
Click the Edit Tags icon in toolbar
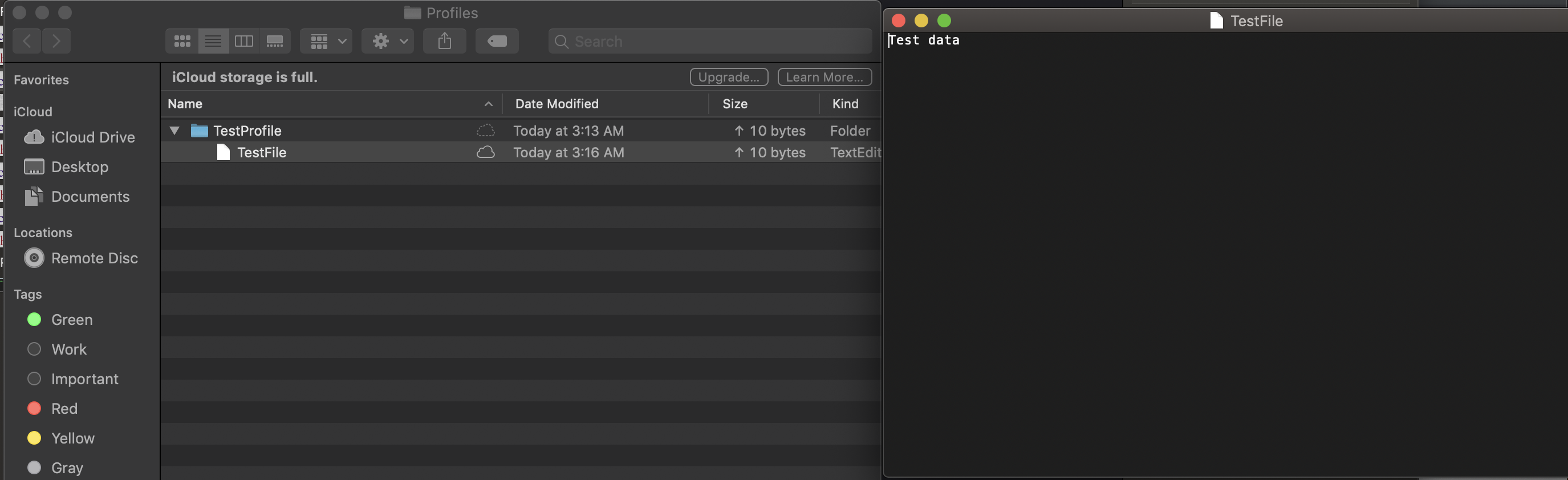click(497, 42)
